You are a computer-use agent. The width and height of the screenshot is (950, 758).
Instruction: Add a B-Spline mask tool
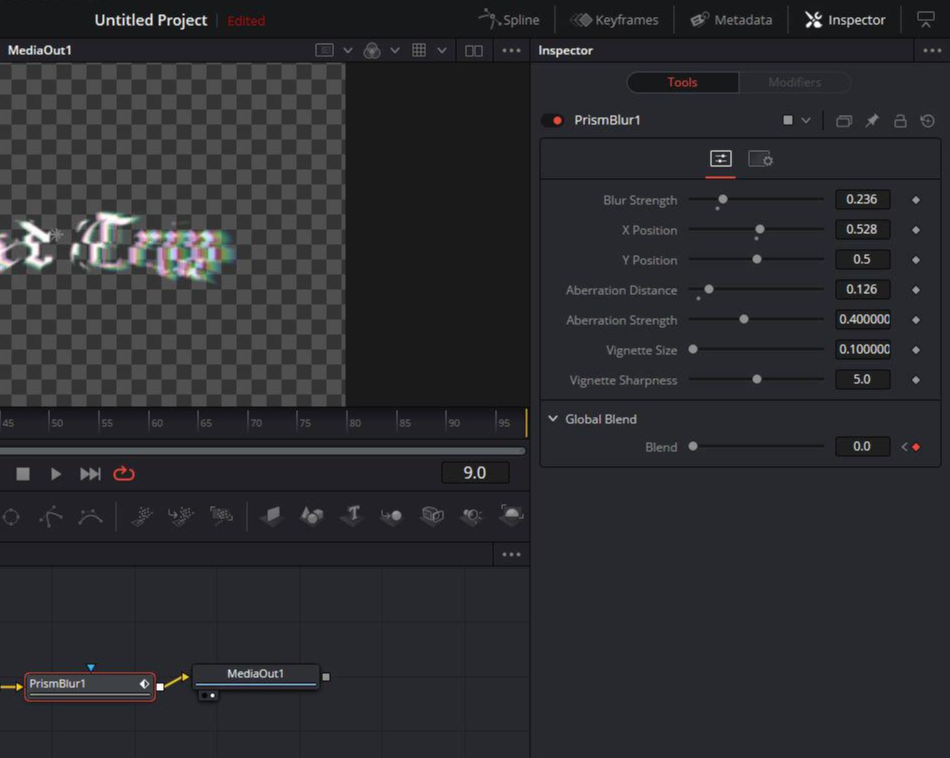90,517
